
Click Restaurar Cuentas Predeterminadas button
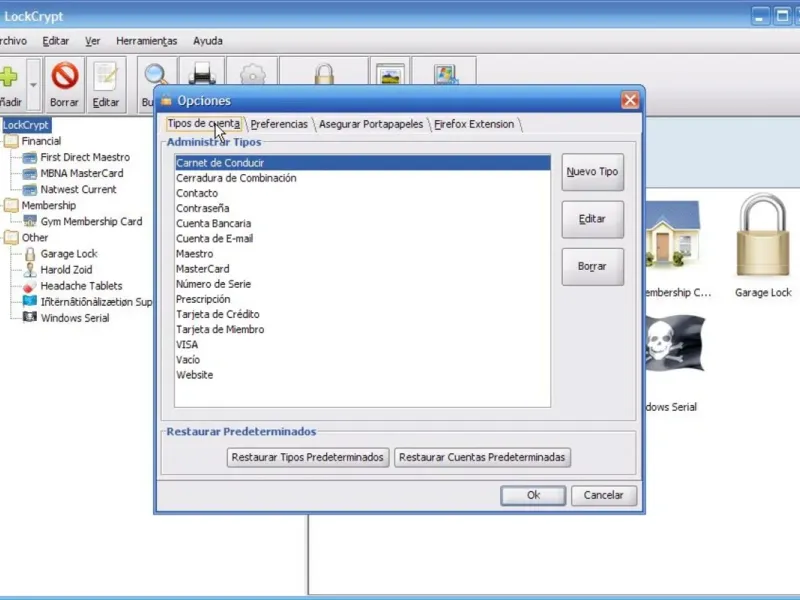coord(482,457)
